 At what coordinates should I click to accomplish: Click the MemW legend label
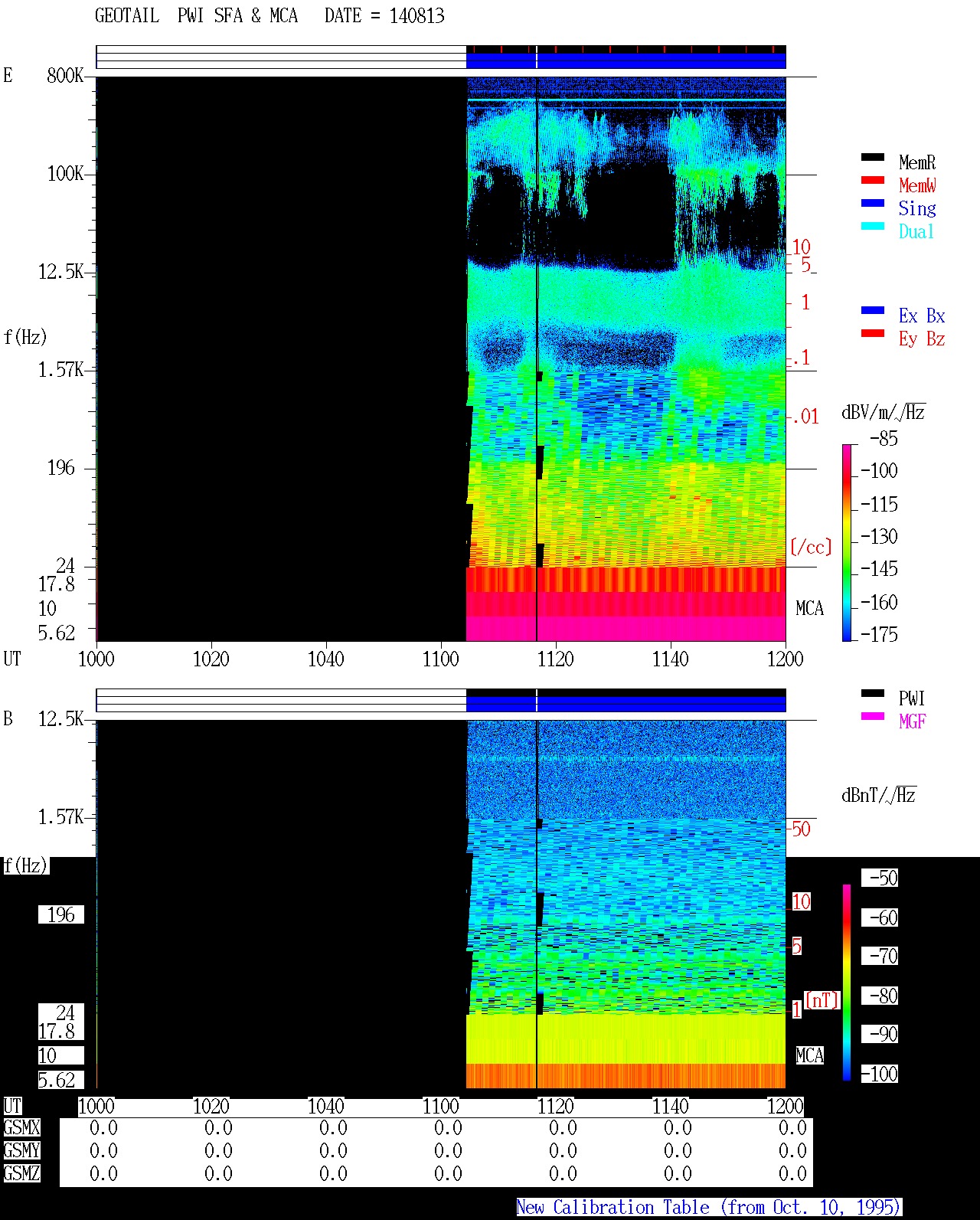917,185
